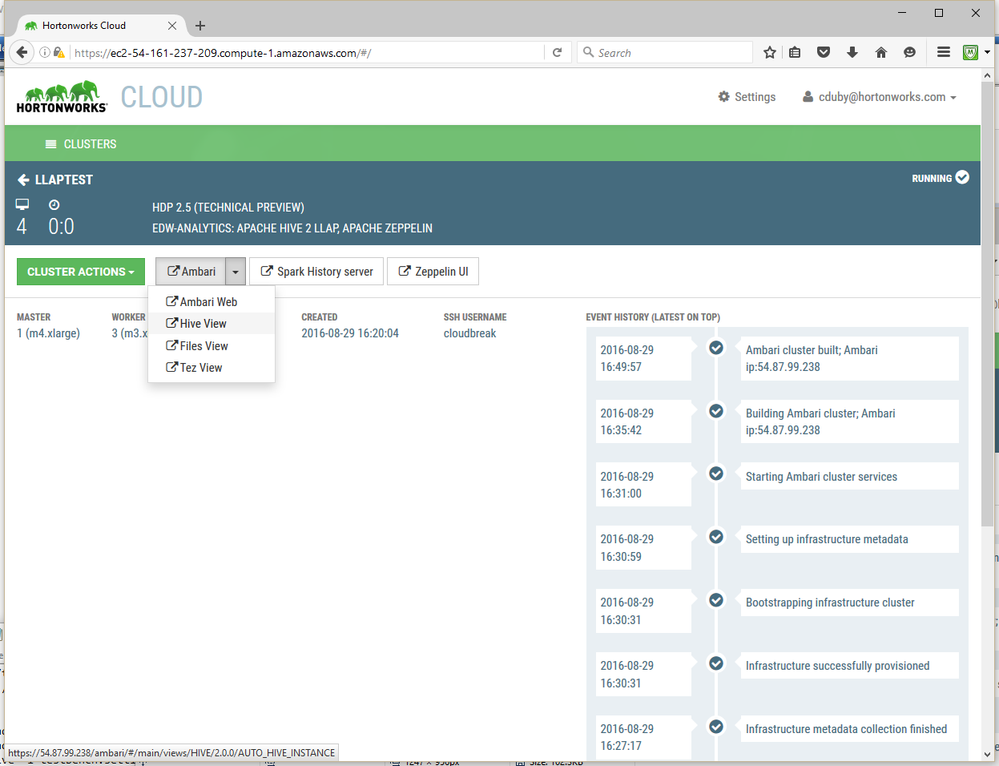The height and width of the screenshot is (766, 999).
Task: Click the Firefox home icon
Action: (x=881, y=52)
